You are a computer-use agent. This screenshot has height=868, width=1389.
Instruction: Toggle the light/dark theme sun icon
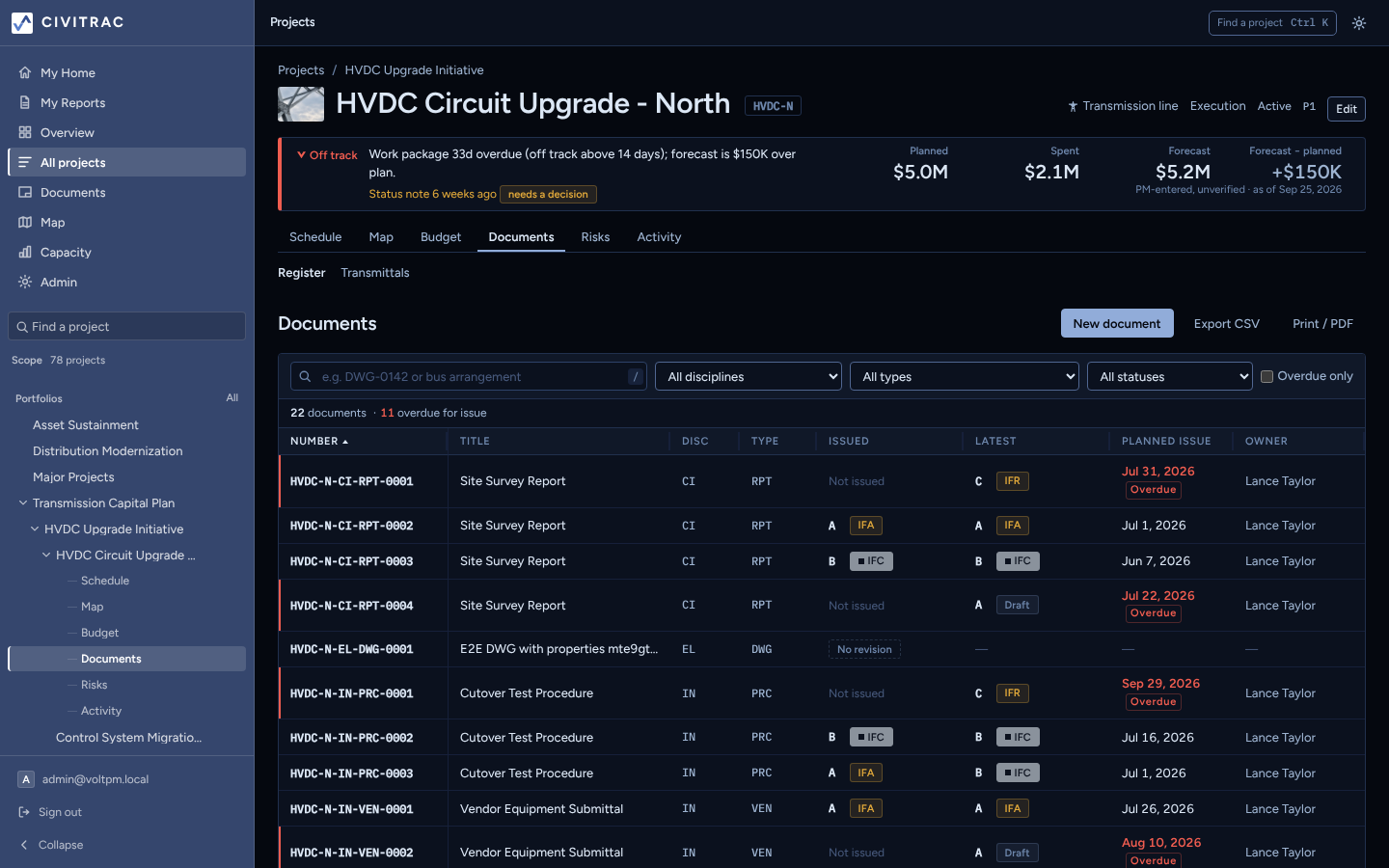click(x=1359, y=23)
